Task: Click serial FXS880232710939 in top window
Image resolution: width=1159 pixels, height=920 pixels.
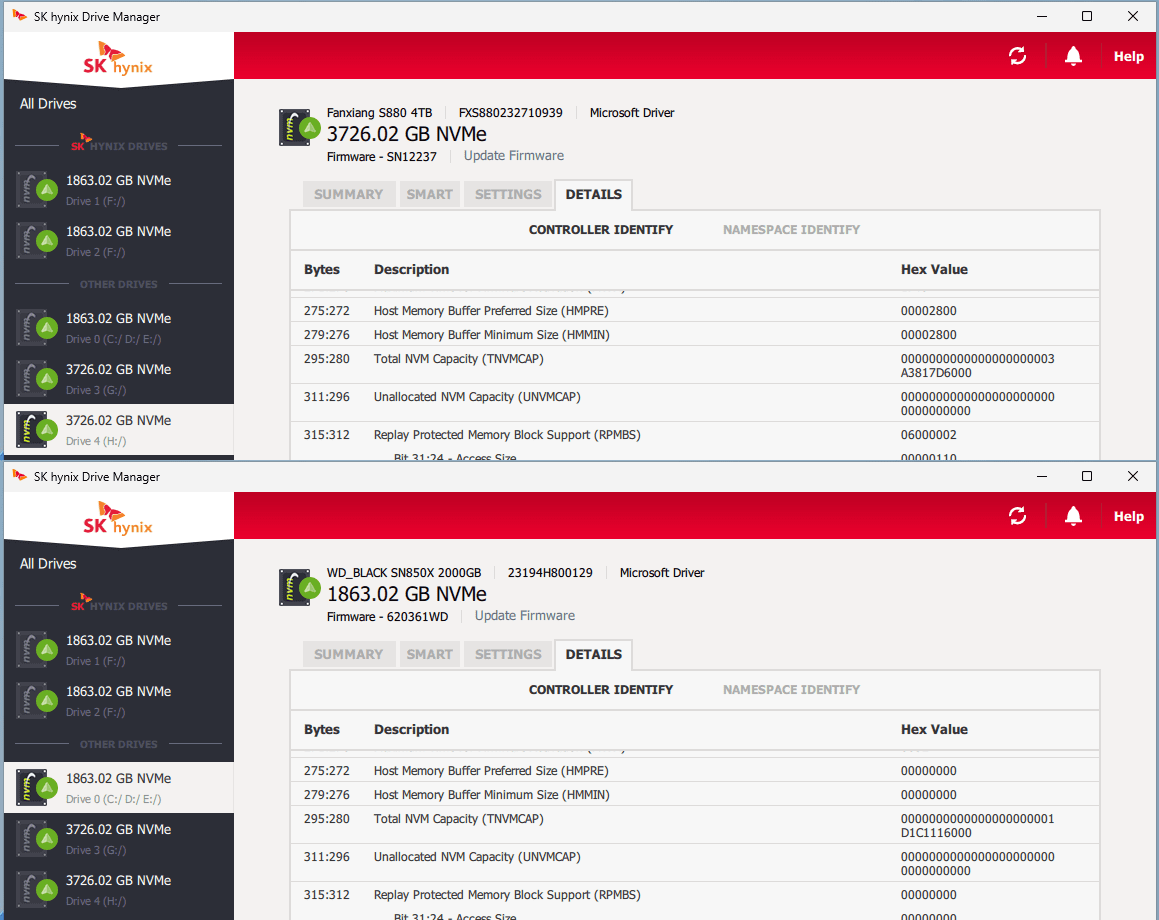Action: [511, 113]
